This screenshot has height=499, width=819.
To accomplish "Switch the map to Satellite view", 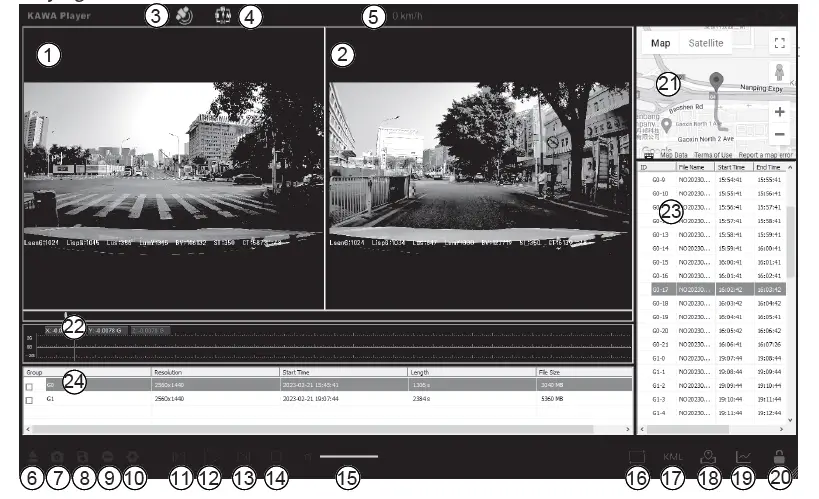I will [706, 43].
